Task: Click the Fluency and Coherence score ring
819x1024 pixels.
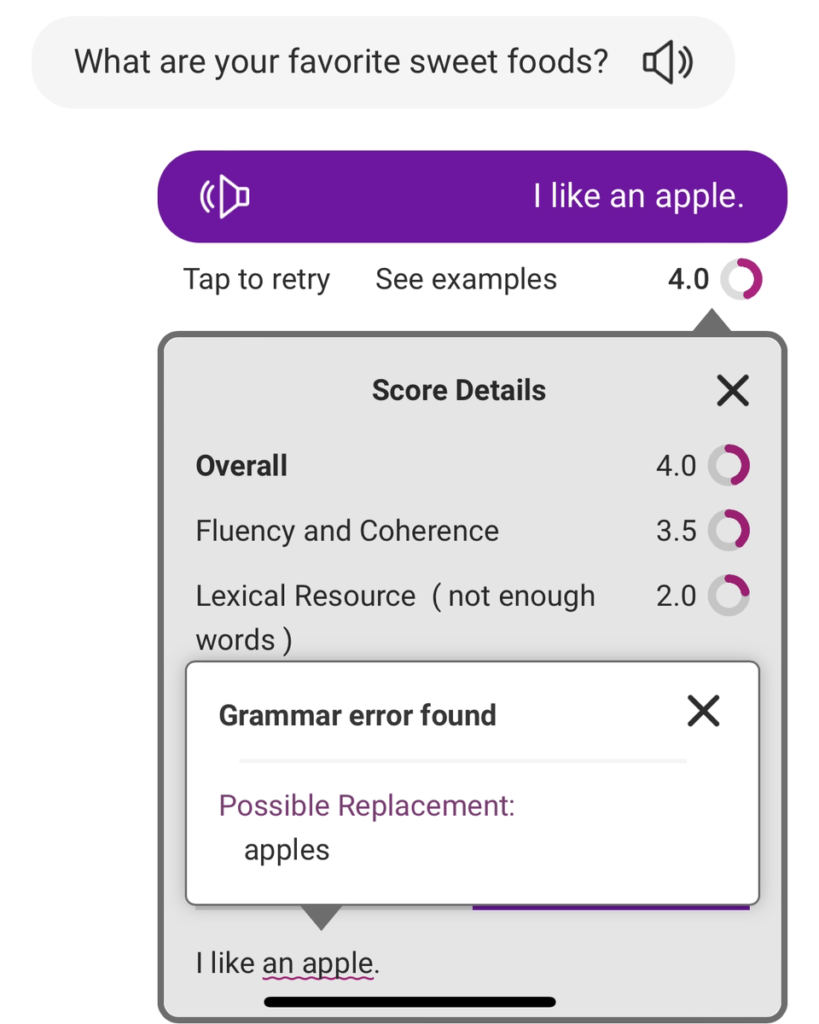Action: [729, 531]
